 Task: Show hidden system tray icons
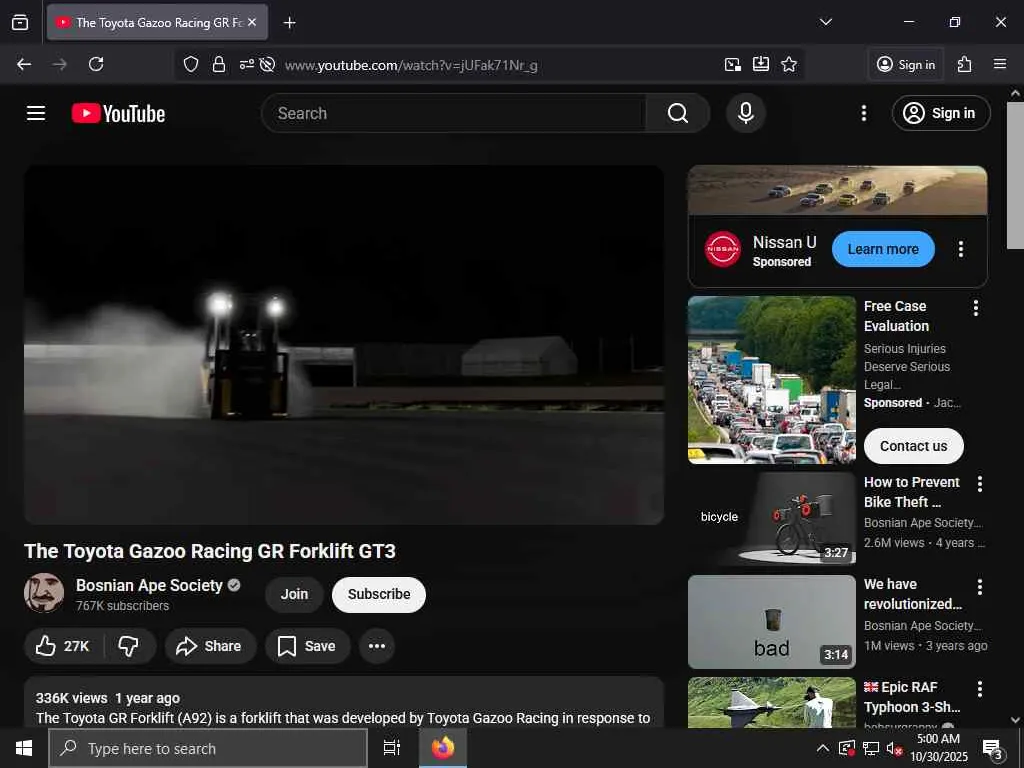pyautogui.click(x=823, y=748)
